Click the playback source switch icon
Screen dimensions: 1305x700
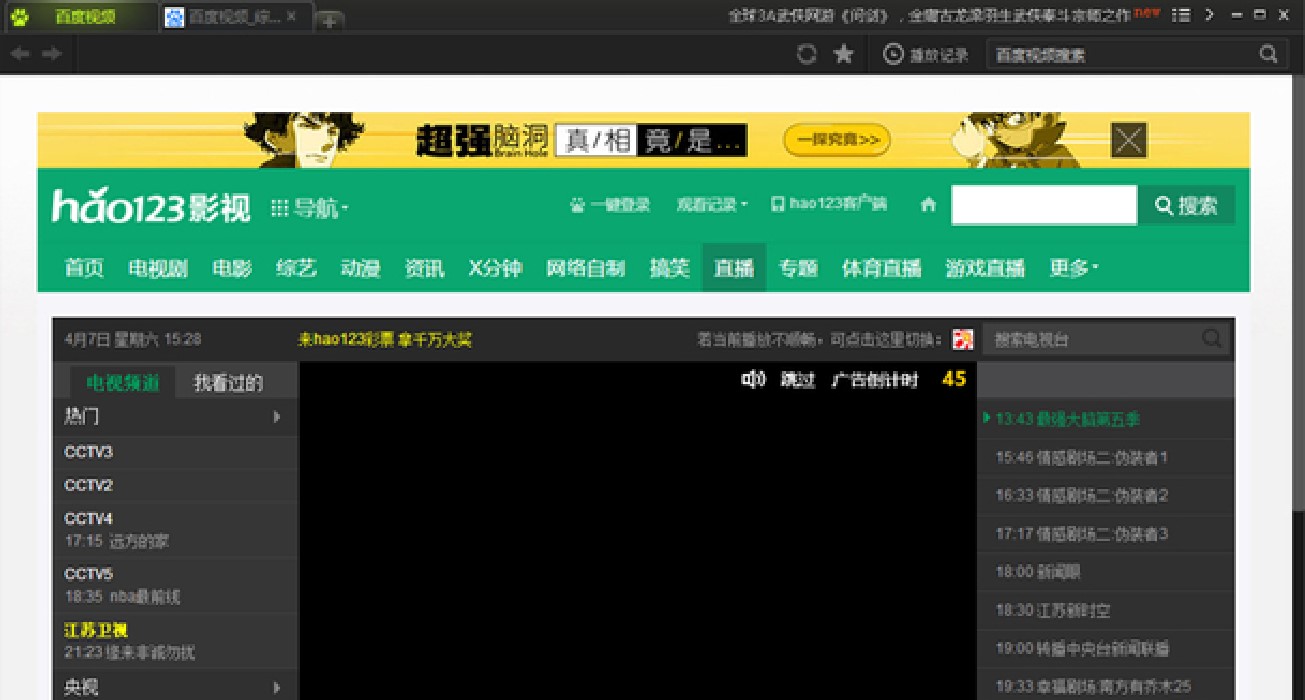click(962, 340)
